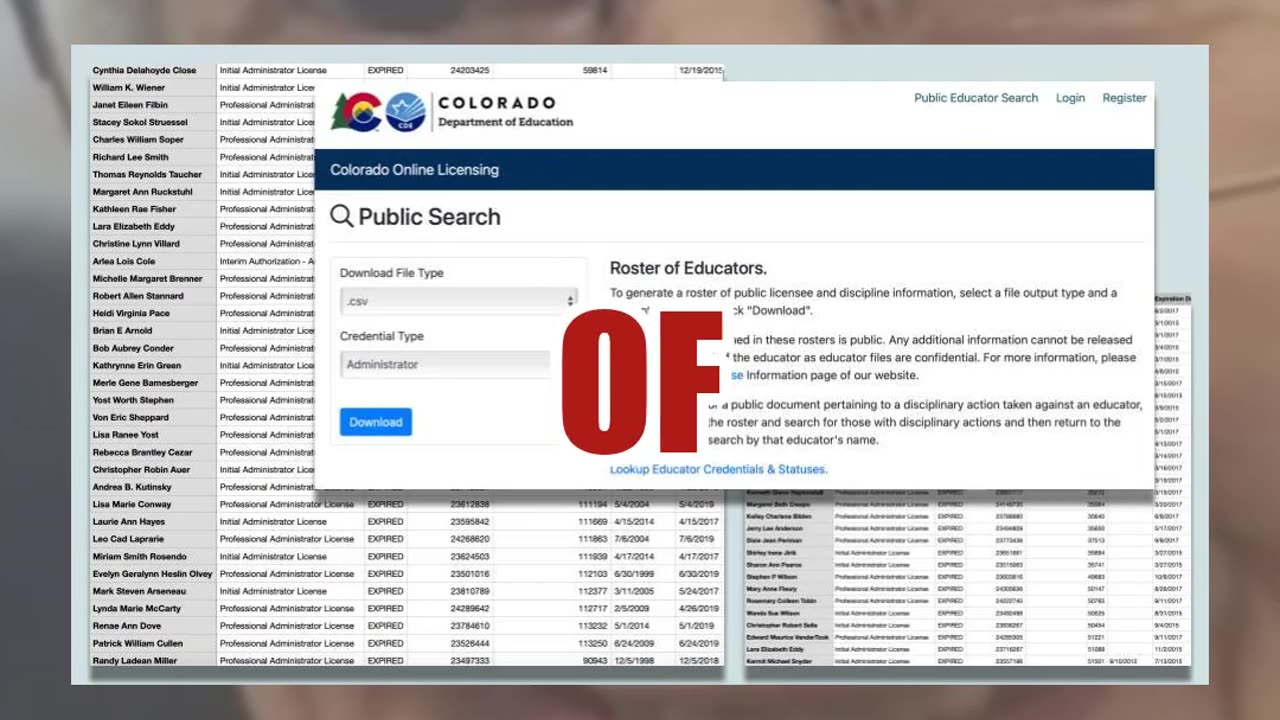Select the Rebecca Brantley Cezar cell
Image resolution: width=1280 pixels, height=720 pixels.
coord(154,452)
